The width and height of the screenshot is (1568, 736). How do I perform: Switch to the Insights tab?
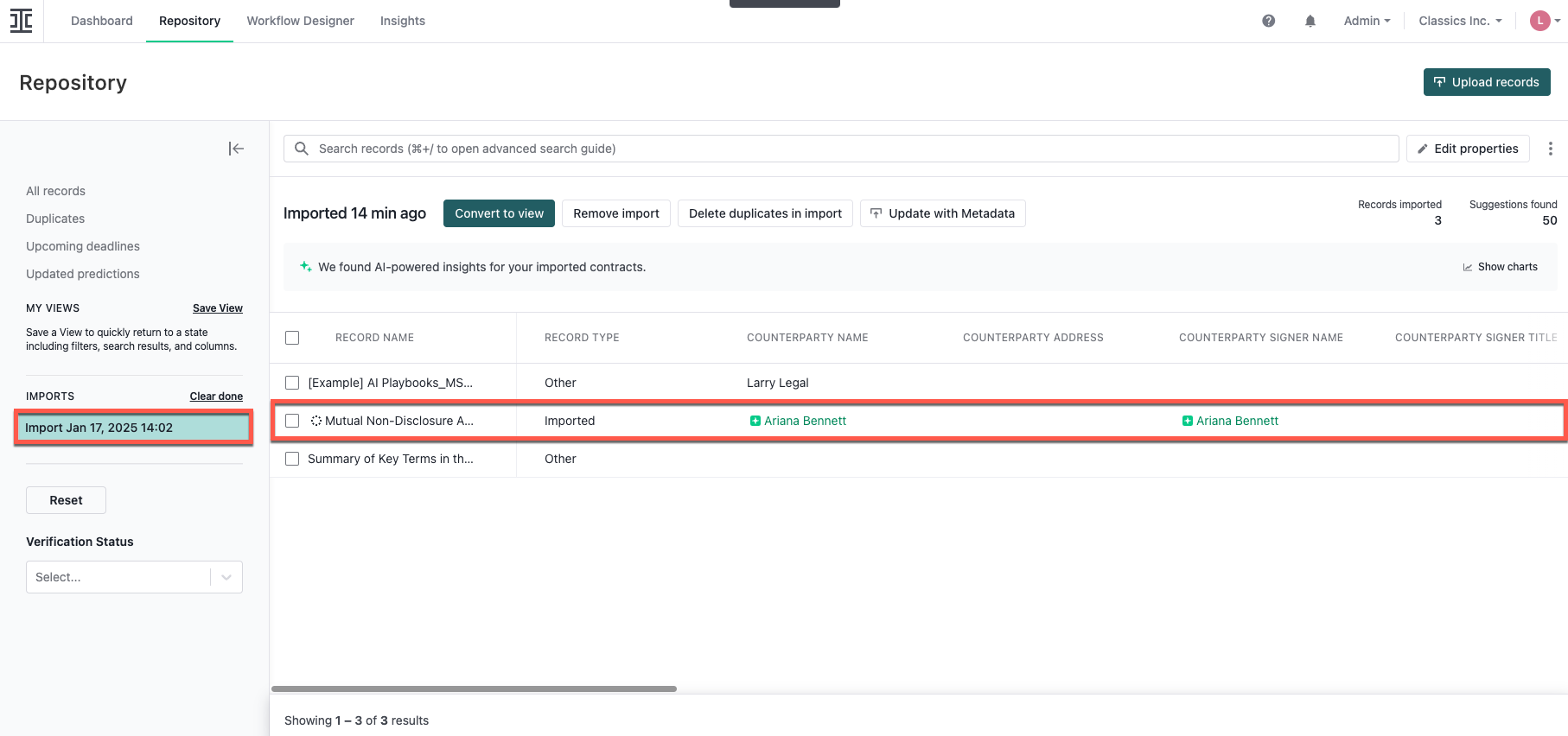point(403,21)
